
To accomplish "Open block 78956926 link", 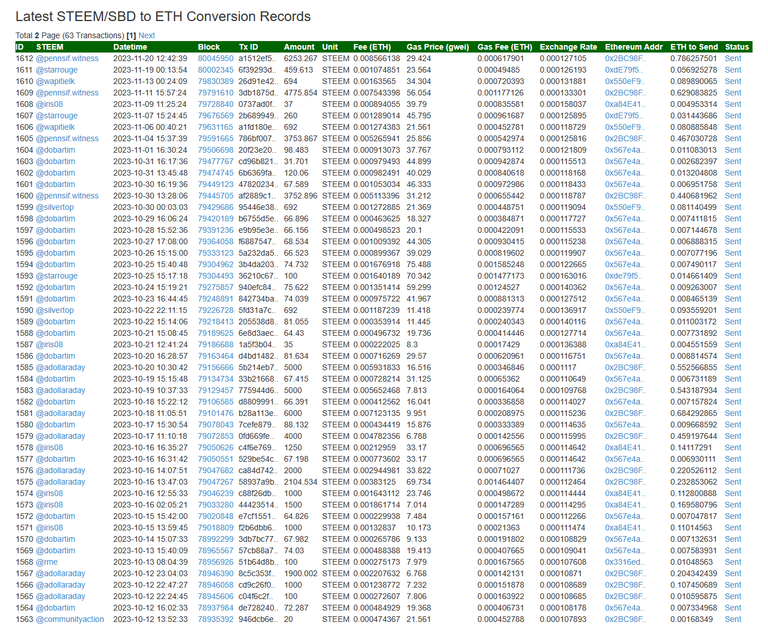I will pos(216,562).
